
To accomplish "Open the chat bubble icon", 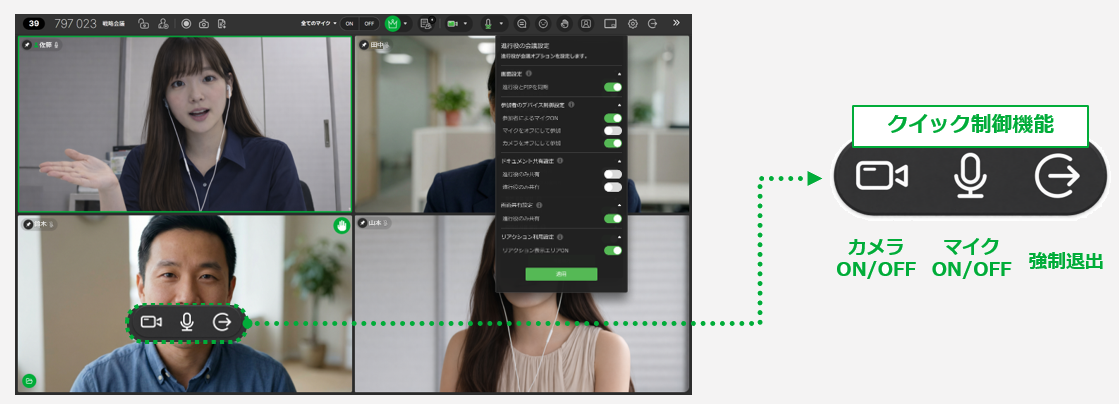I will tap(522, 24).
